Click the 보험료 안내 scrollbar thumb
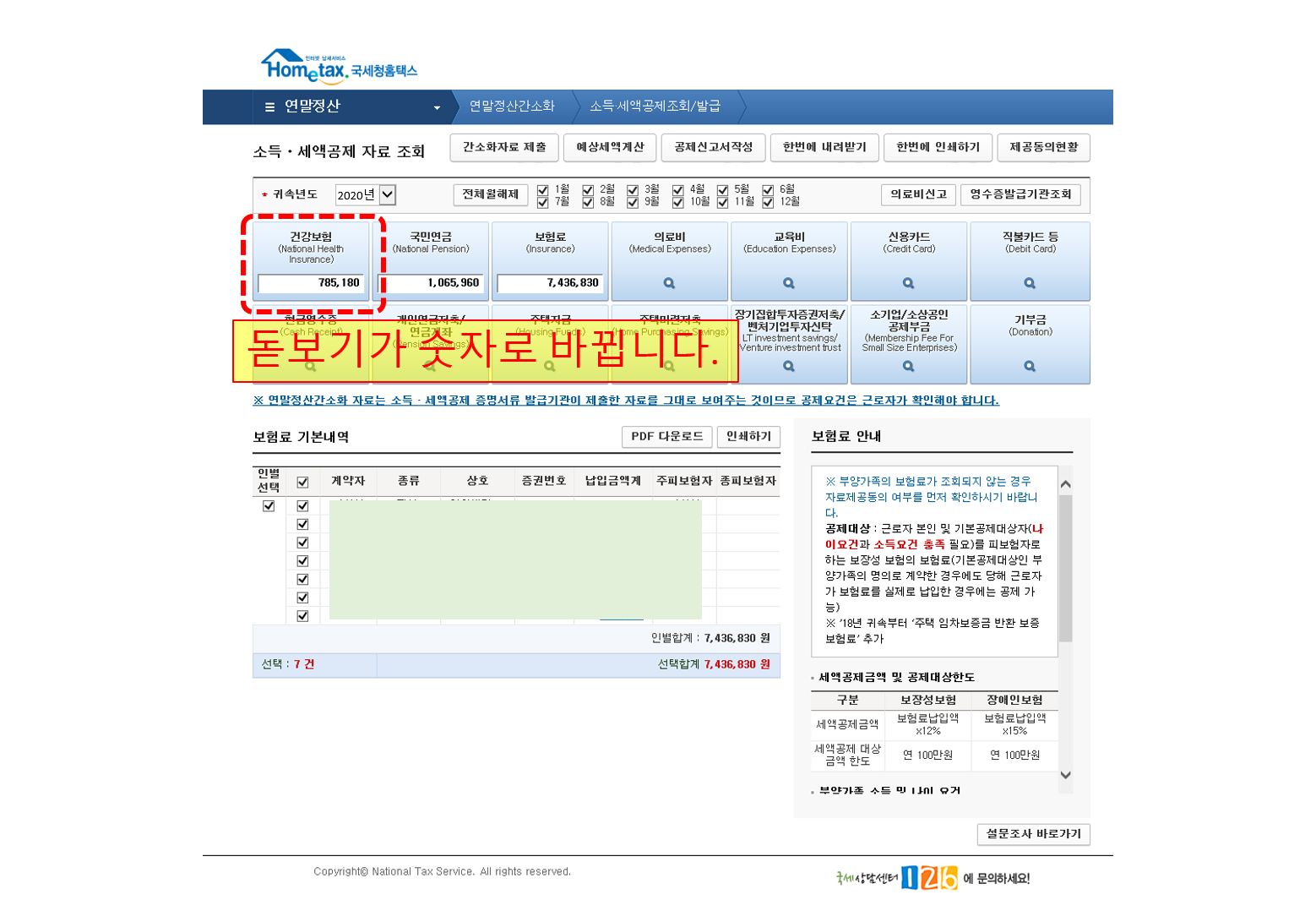The width and height of the screenshot is (1316, 911). 1065,568
